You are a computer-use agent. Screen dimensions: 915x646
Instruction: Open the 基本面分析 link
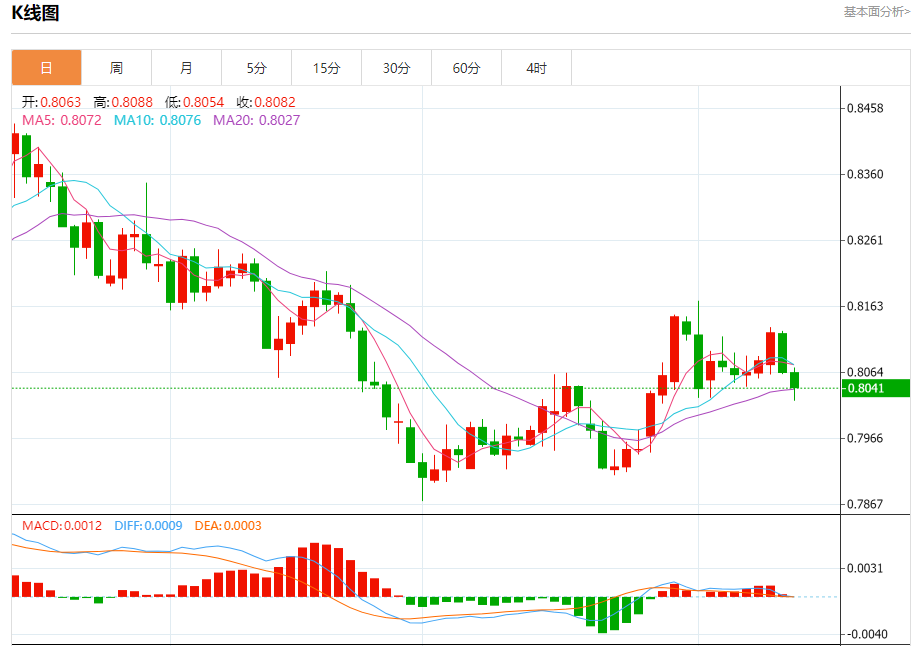[x=876, y=12]
